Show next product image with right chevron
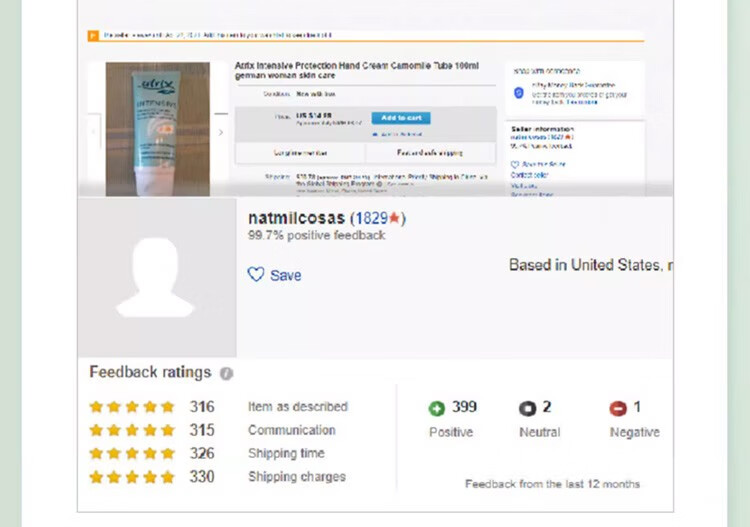This screenshot has height=527, width=750. click(221, 132)
